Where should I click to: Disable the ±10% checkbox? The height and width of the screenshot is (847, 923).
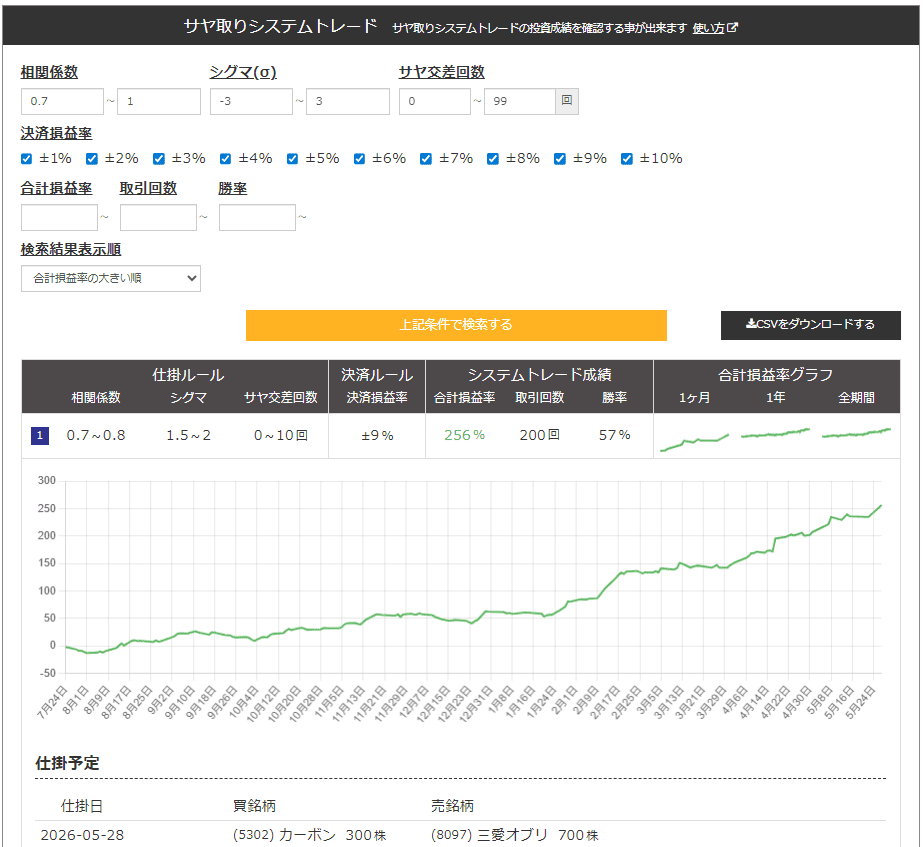[627, 159]
